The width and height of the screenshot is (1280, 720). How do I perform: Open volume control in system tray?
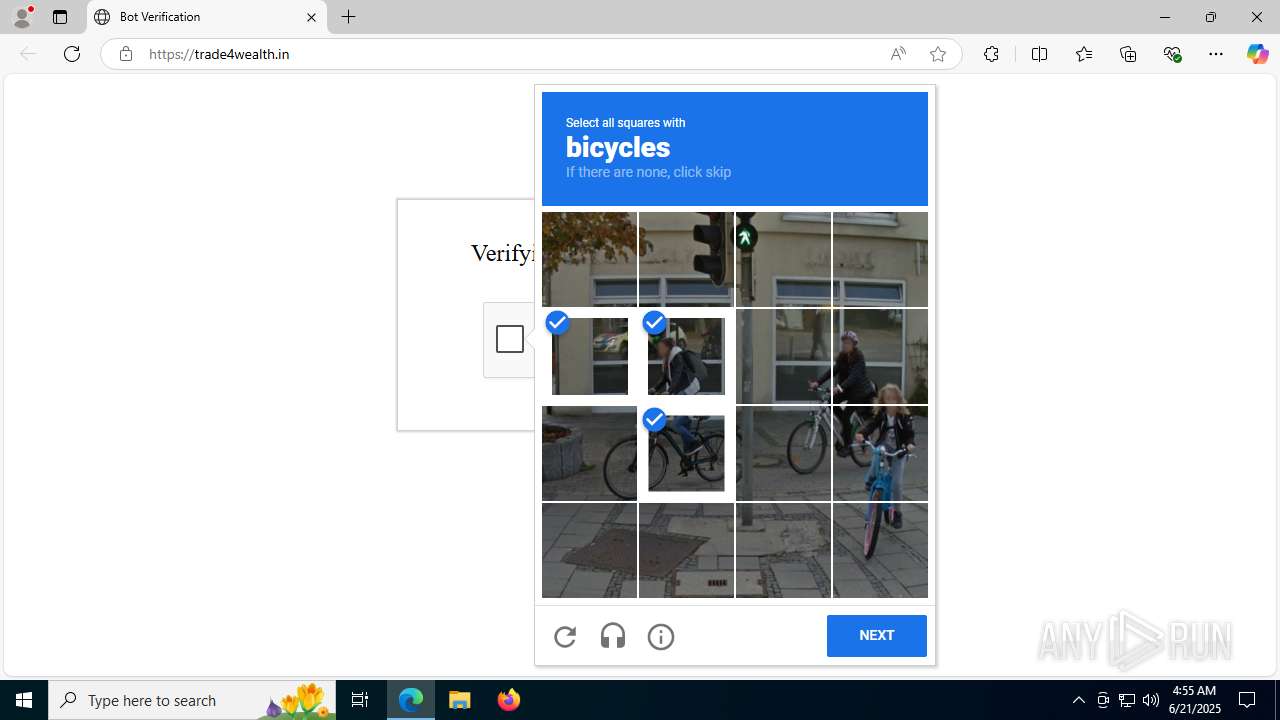[x=1151, y=700]
